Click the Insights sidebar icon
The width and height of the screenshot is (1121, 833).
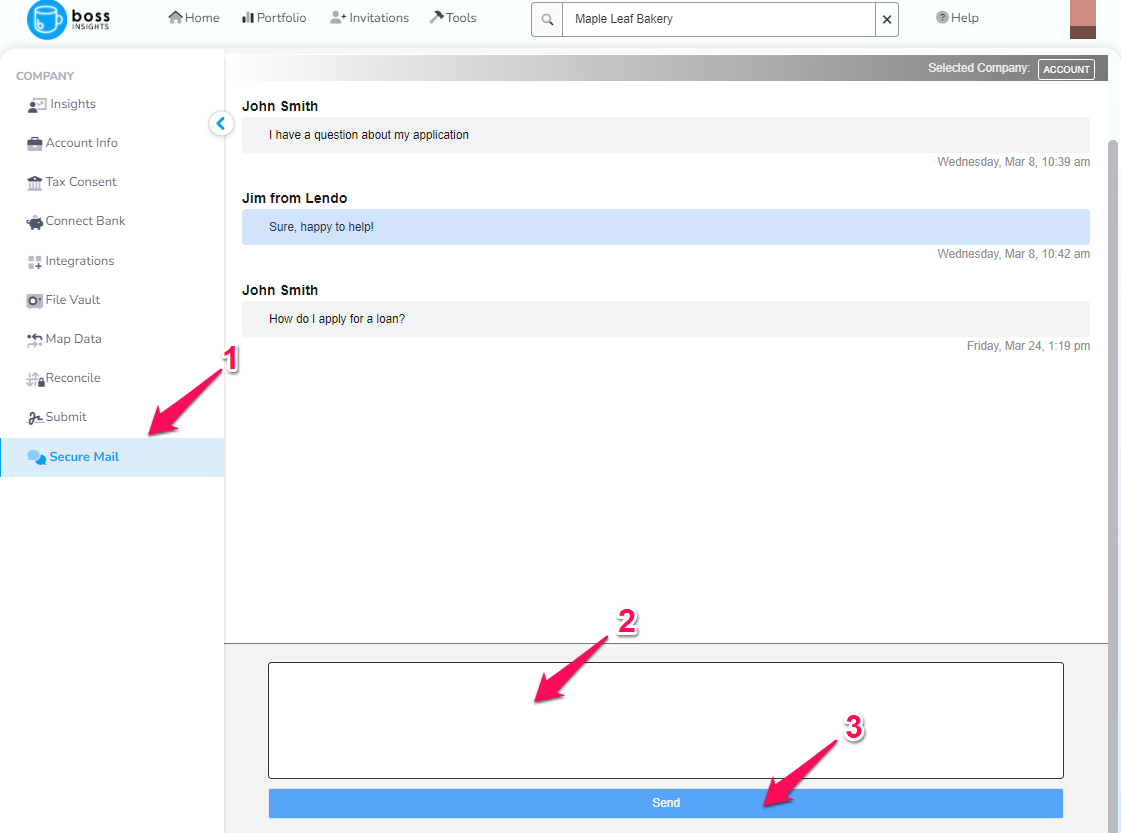click(36, 105)
